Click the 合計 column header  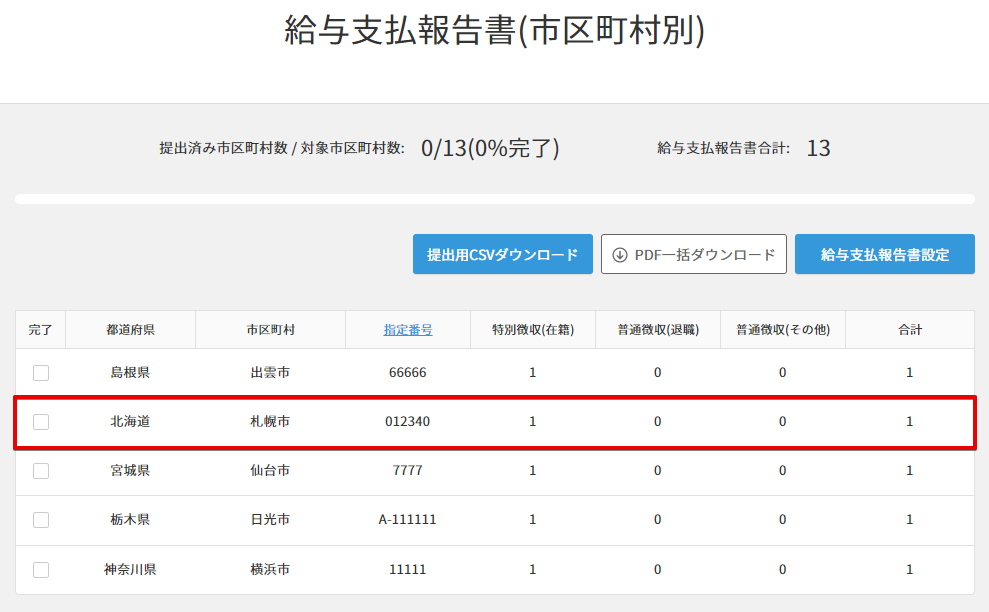coord(909,330)
